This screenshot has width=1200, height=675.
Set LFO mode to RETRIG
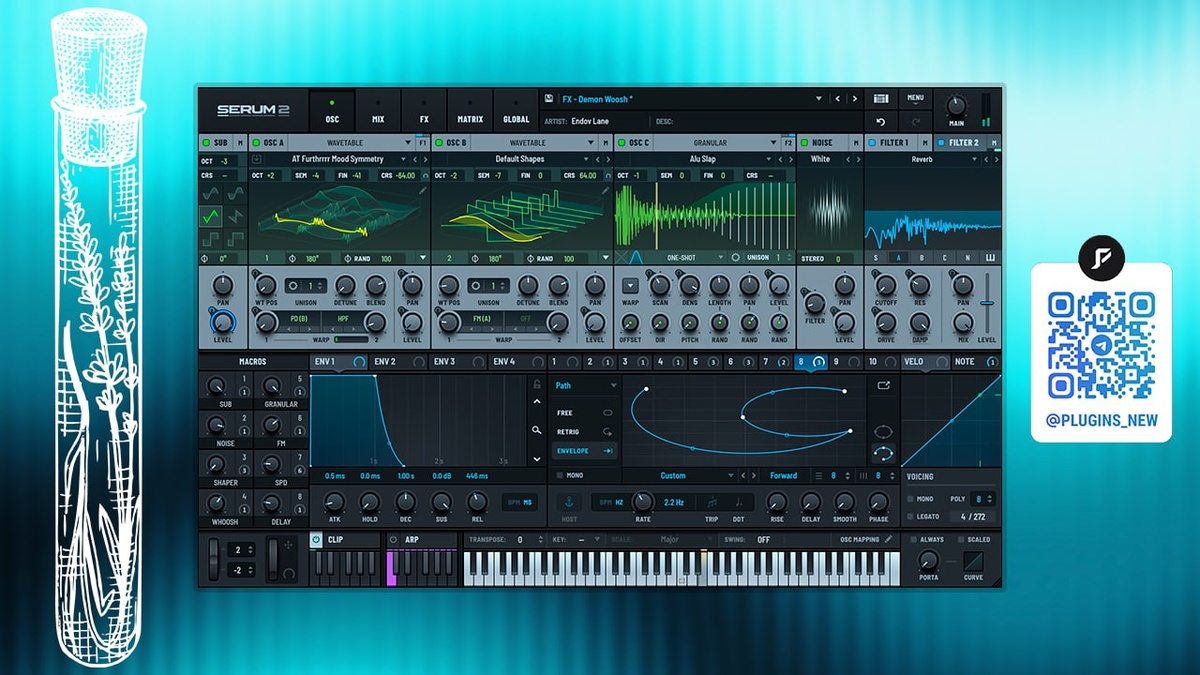tap(585, 431)
